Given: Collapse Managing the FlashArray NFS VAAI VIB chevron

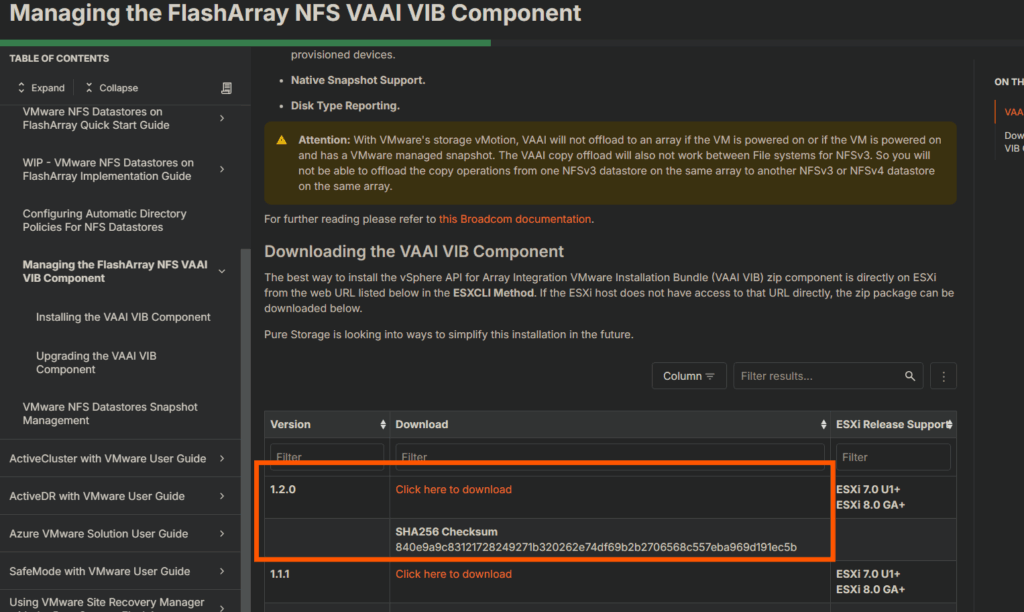Looking at the screenshot, I should pos(222,271).
